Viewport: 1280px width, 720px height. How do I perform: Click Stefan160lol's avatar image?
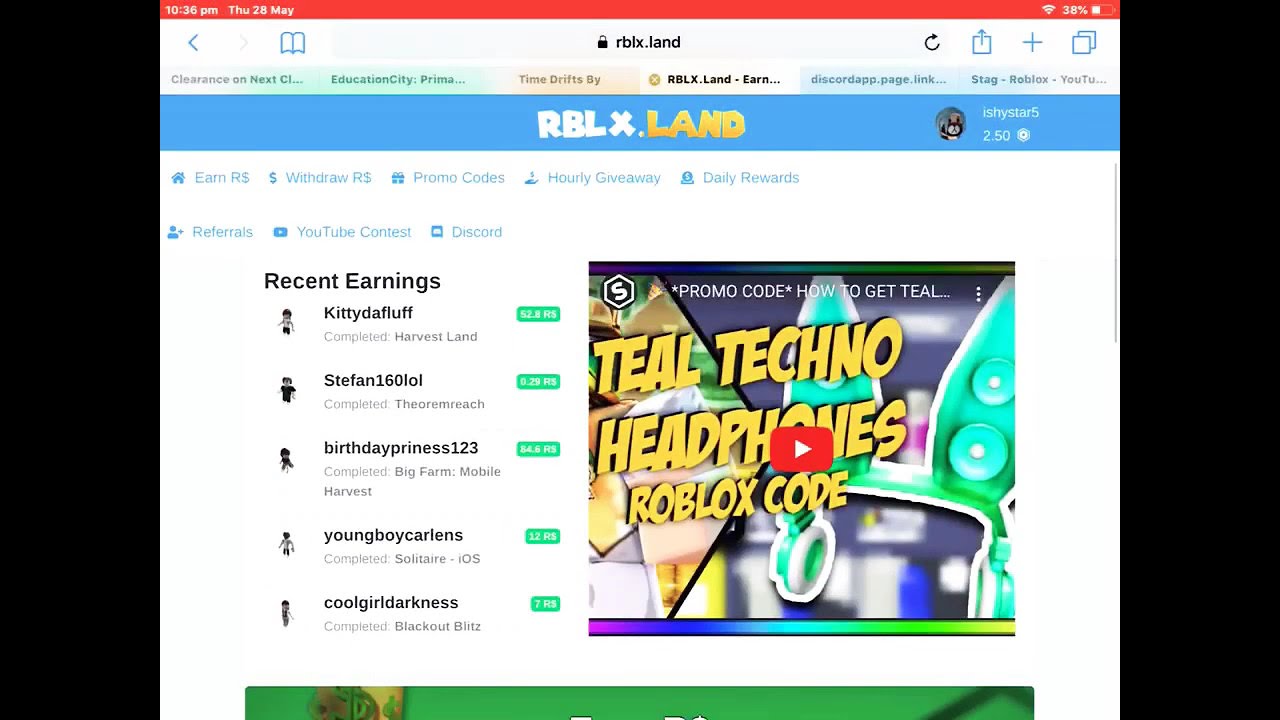[287, 389]
